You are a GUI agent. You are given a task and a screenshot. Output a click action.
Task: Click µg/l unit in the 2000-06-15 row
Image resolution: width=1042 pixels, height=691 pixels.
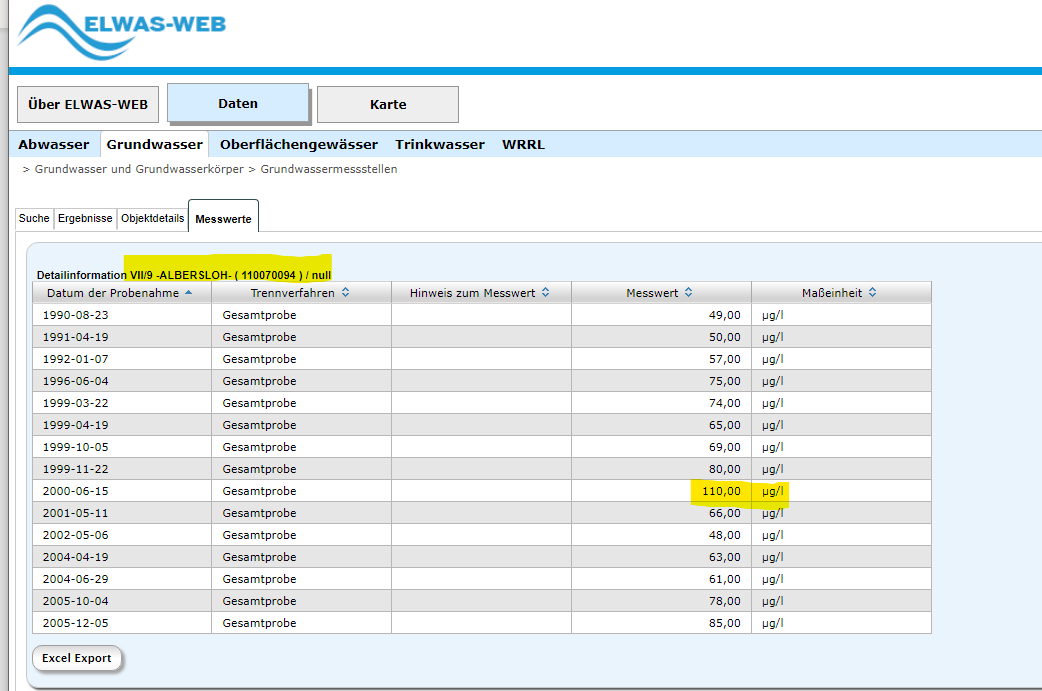(x=773, y=491)
